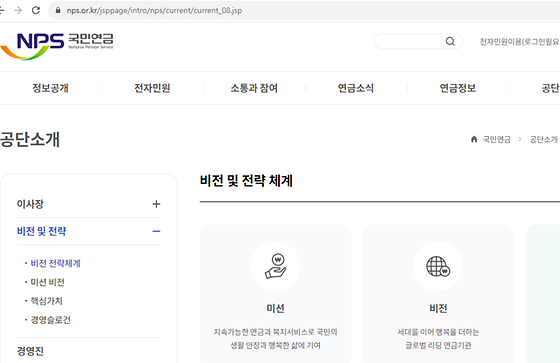Click the 비전 card title

pyautogui.click(x=438, y=308)
